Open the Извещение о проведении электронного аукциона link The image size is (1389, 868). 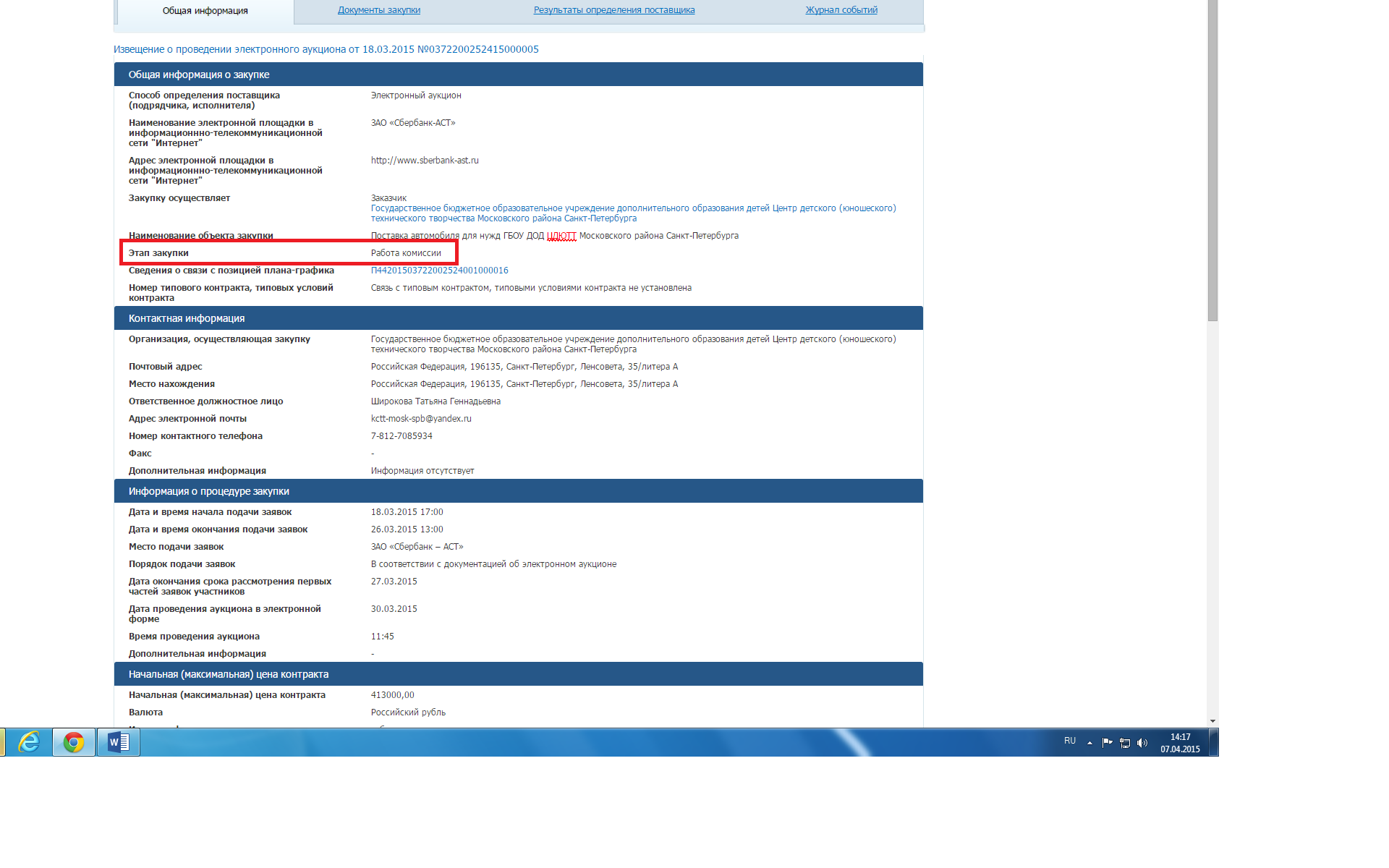tap(326, 49)
